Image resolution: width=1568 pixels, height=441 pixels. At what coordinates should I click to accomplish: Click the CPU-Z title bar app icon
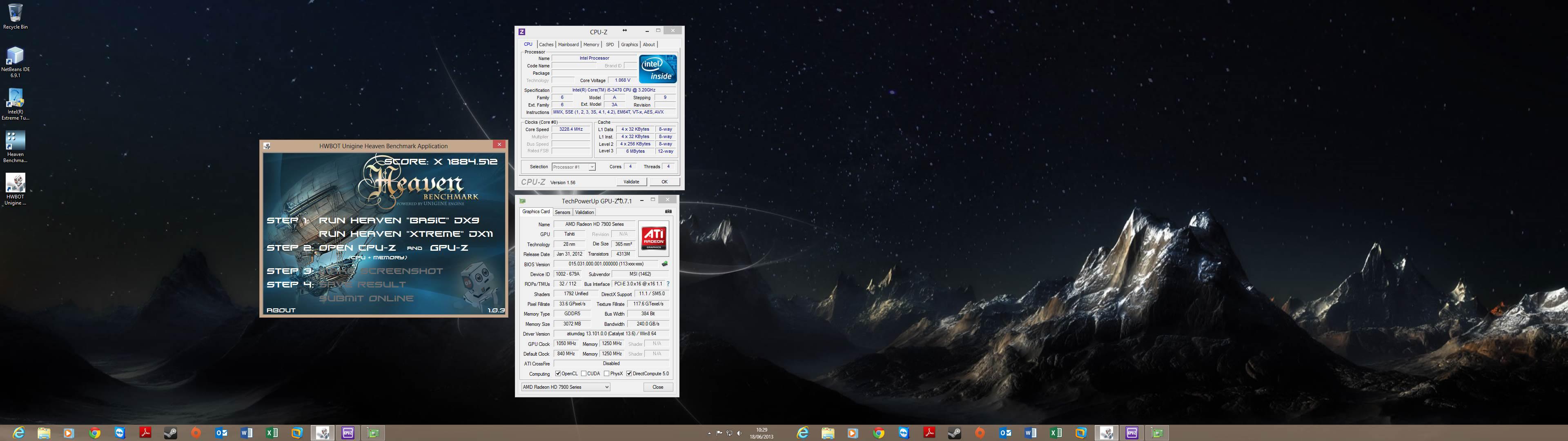click(522, 32)
